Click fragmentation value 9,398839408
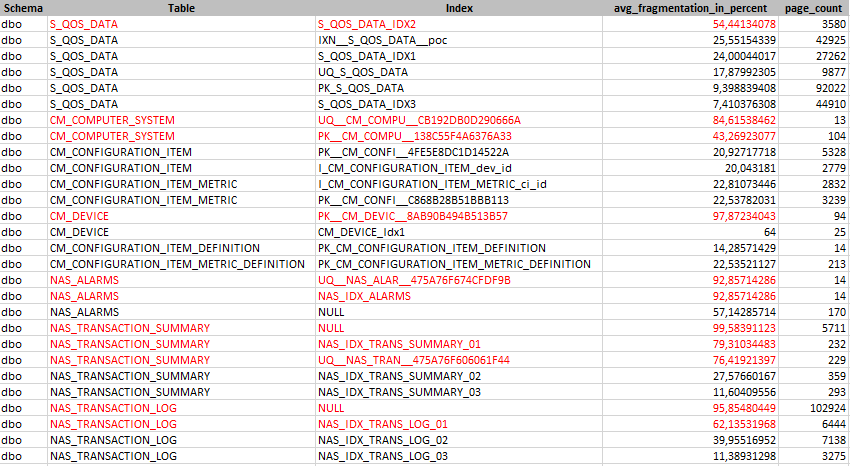The image size is (850, 466). (x=690, y=88)
